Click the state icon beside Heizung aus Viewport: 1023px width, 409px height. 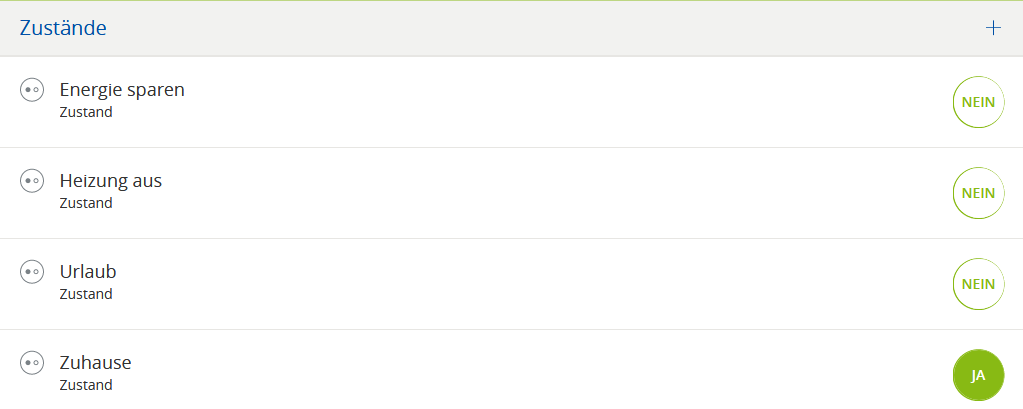coord(32,181)
